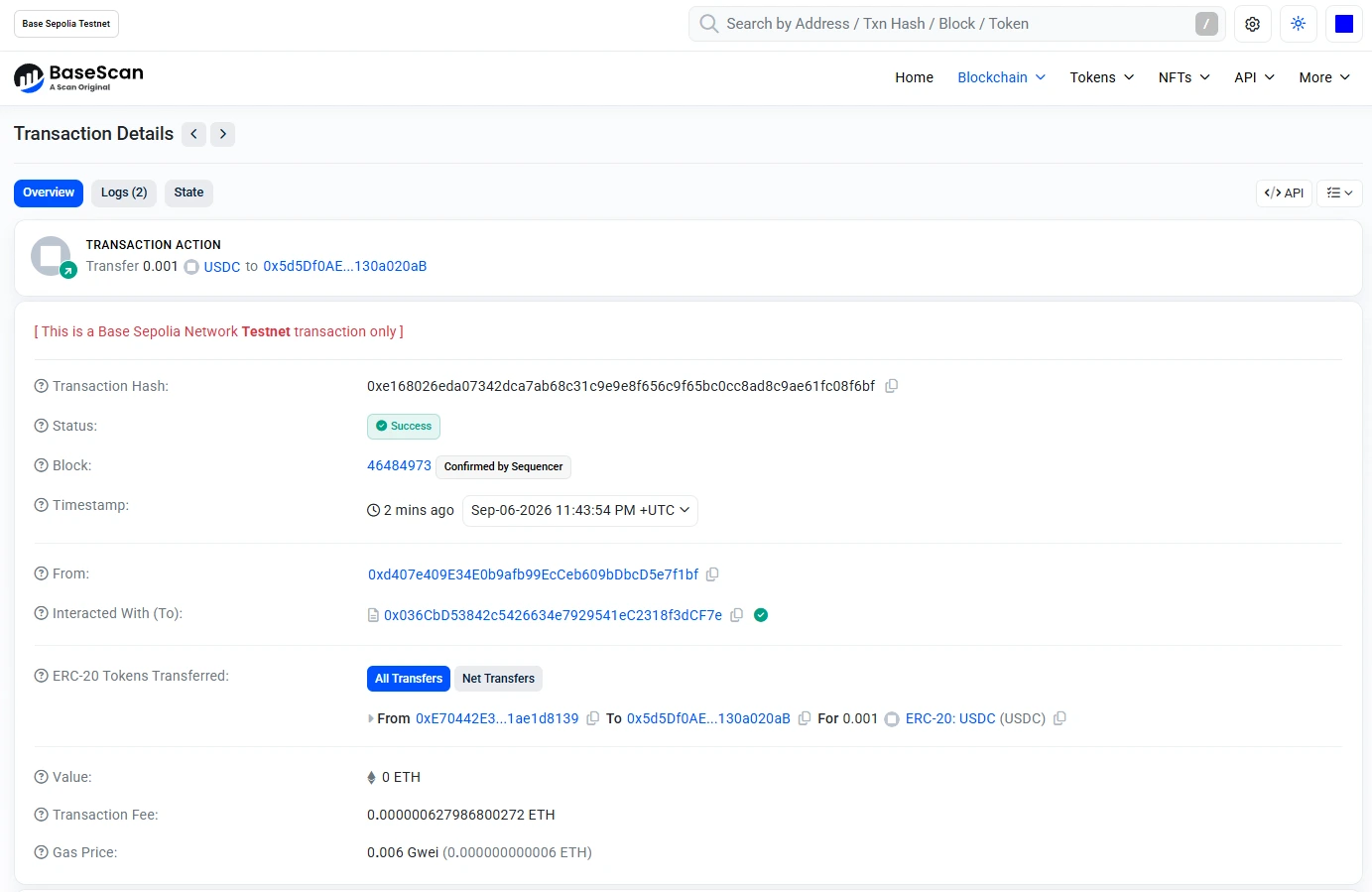The height and width of the screenshot is (892, 1372).
Task: Switch to the Overview tab
Action: click(49, 192)
